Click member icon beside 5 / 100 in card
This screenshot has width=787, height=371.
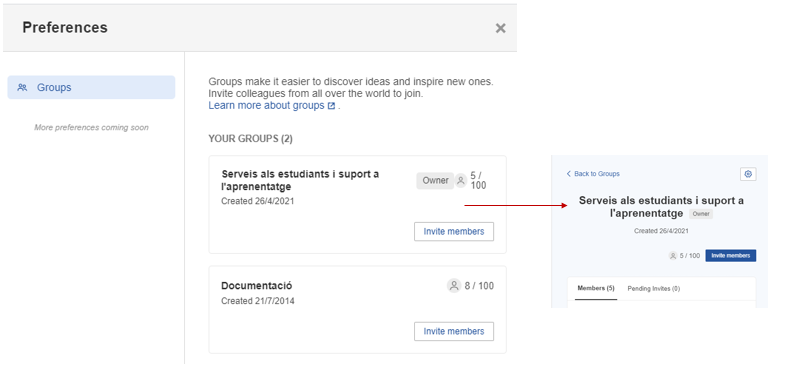click(x=461, y=181)
